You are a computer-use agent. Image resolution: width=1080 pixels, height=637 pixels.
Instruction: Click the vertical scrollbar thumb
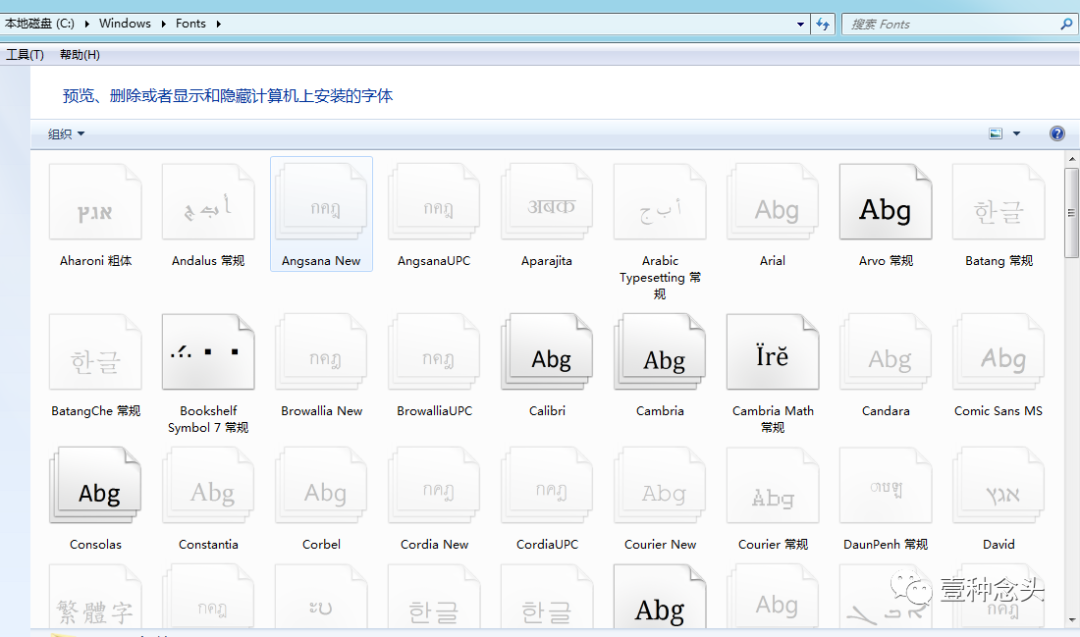click(1072, 213)
